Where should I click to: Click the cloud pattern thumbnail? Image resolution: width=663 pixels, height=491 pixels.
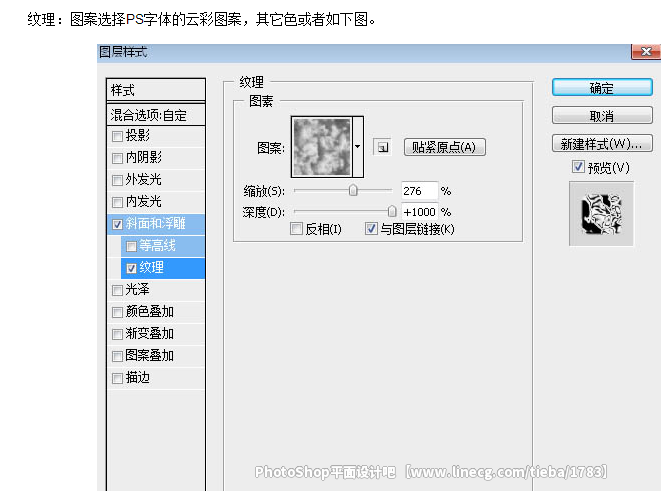321,147
